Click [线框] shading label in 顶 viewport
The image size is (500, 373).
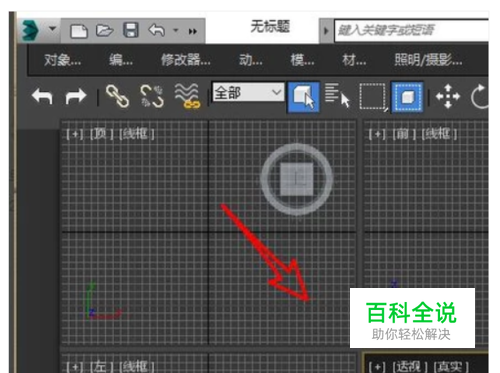pos(136,134)
